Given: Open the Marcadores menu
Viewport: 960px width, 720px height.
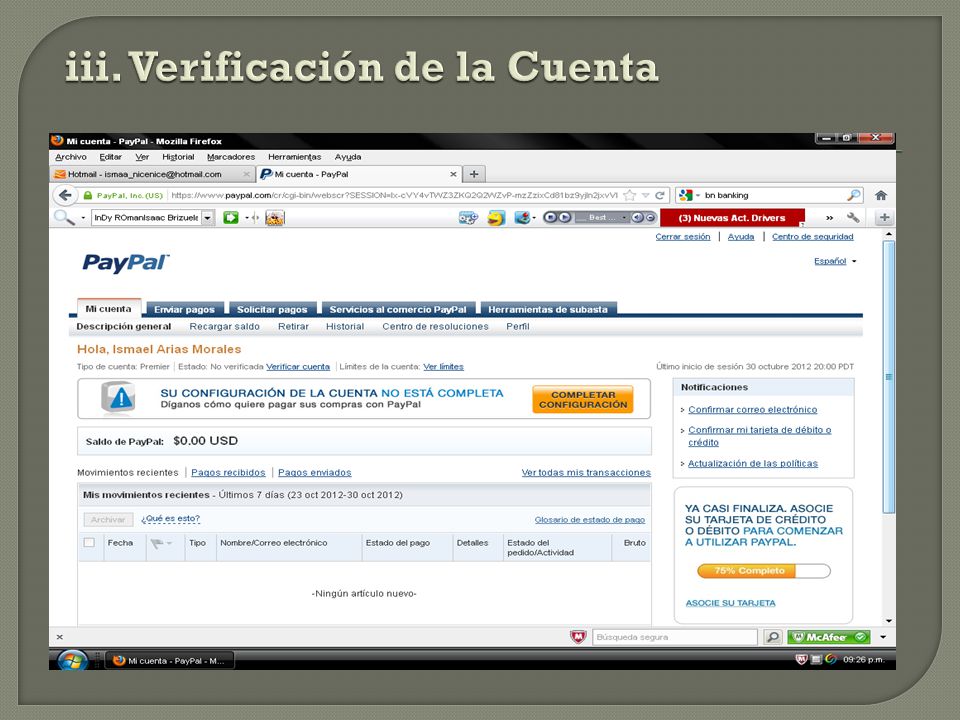Looking at the screenshot, I should (x=231, y=157).
